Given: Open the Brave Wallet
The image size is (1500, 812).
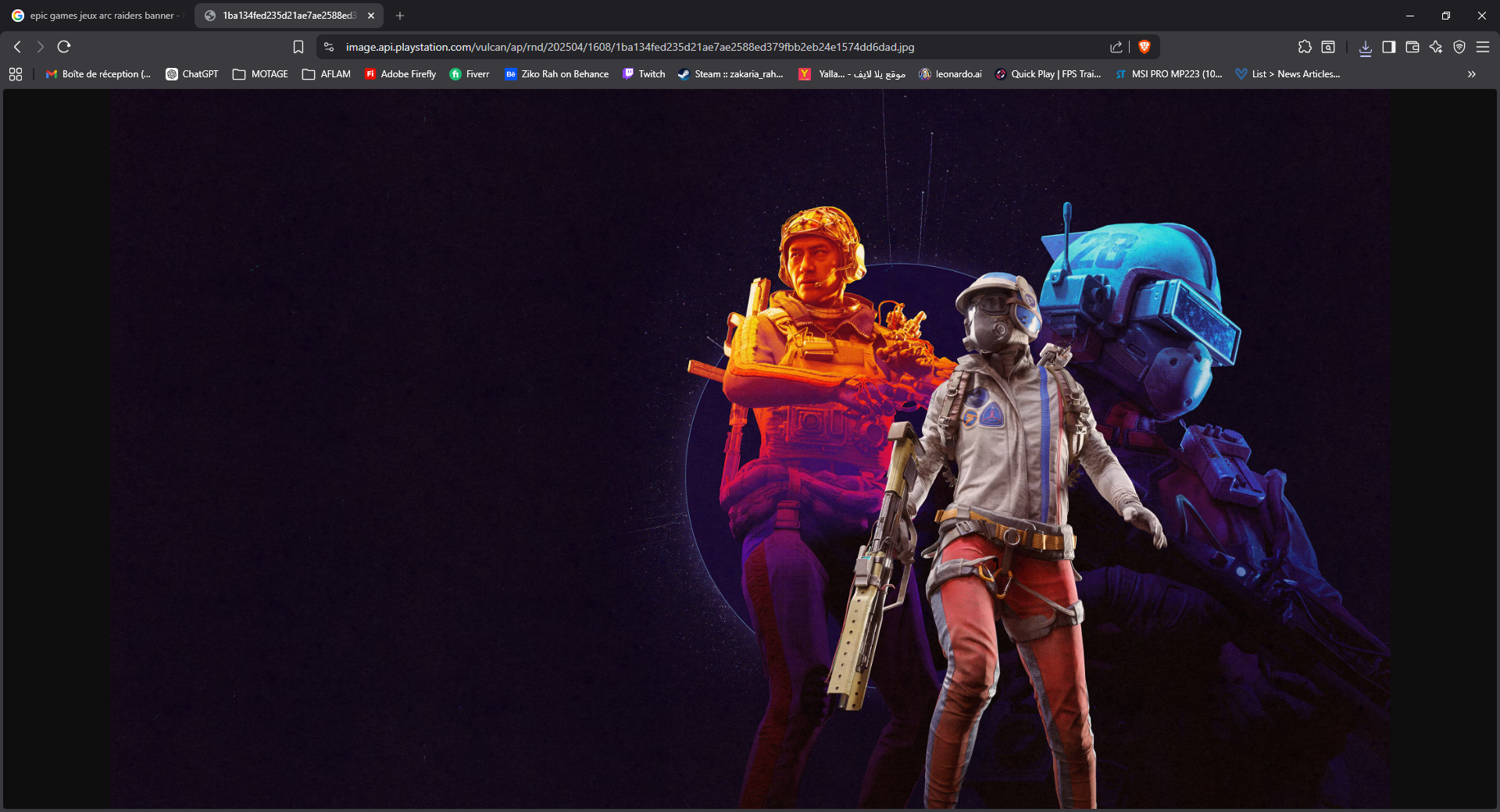Looking at the screenshot, I should (1412, 47).
